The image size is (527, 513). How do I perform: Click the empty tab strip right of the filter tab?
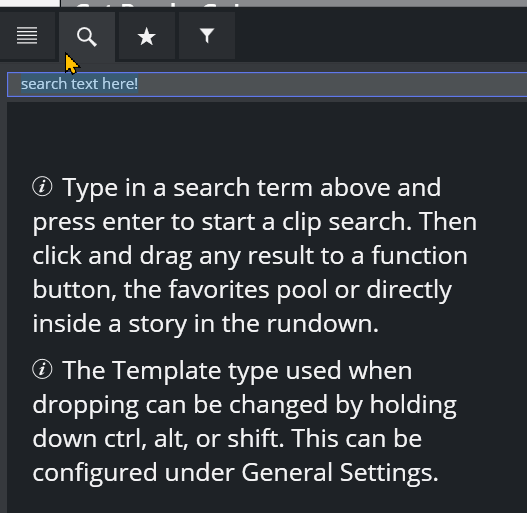coord(381,36)
